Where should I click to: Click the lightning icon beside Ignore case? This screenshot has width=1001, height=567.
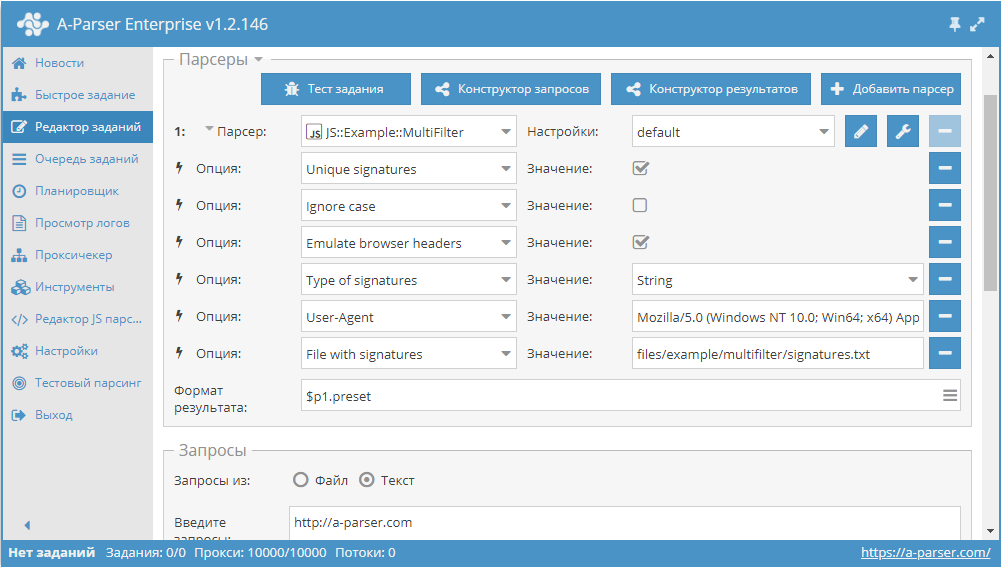179,205
